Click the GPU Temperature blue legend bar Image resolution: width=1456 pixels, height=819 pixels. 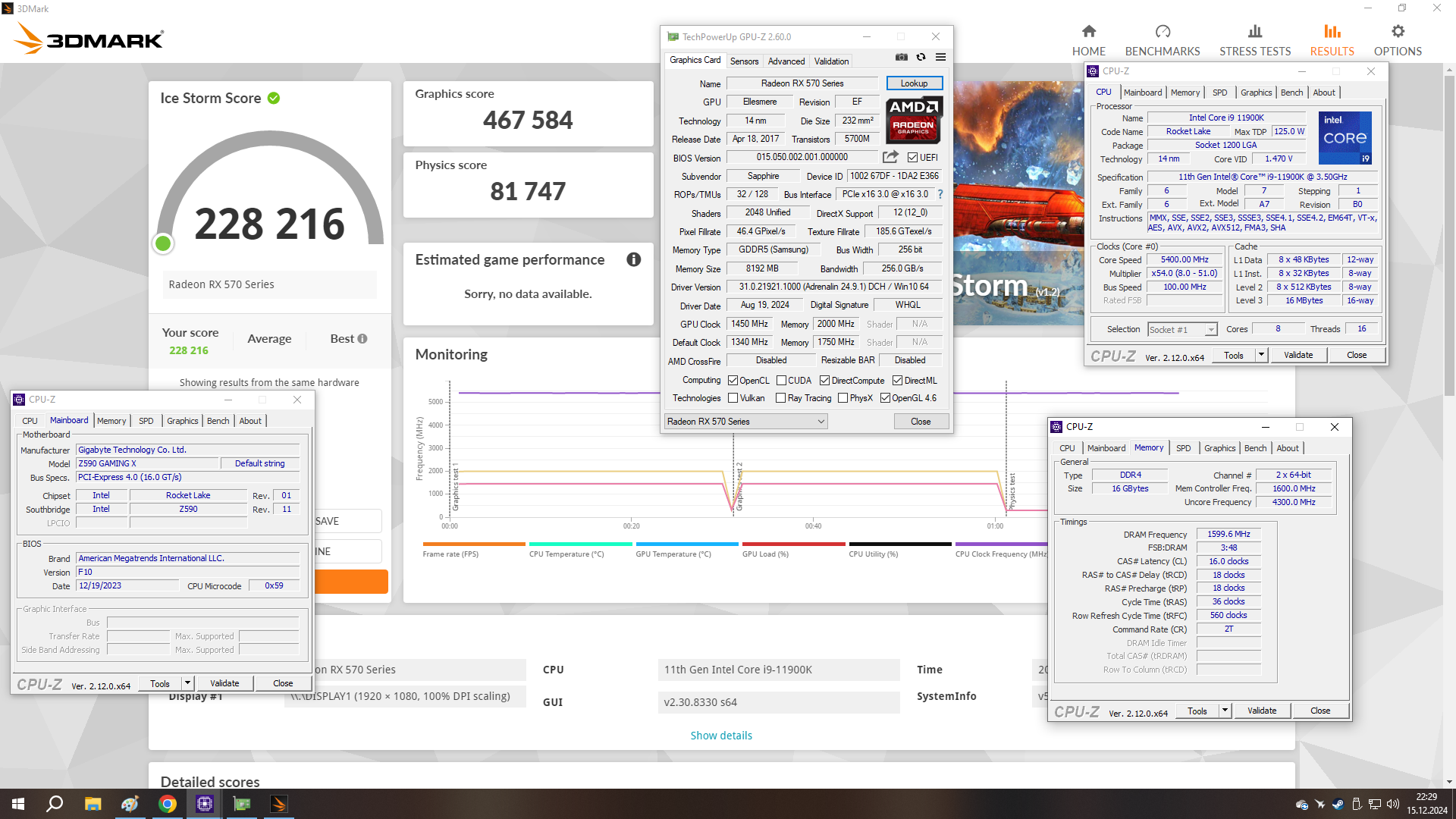pyautogui.click(x=687, y=544)
